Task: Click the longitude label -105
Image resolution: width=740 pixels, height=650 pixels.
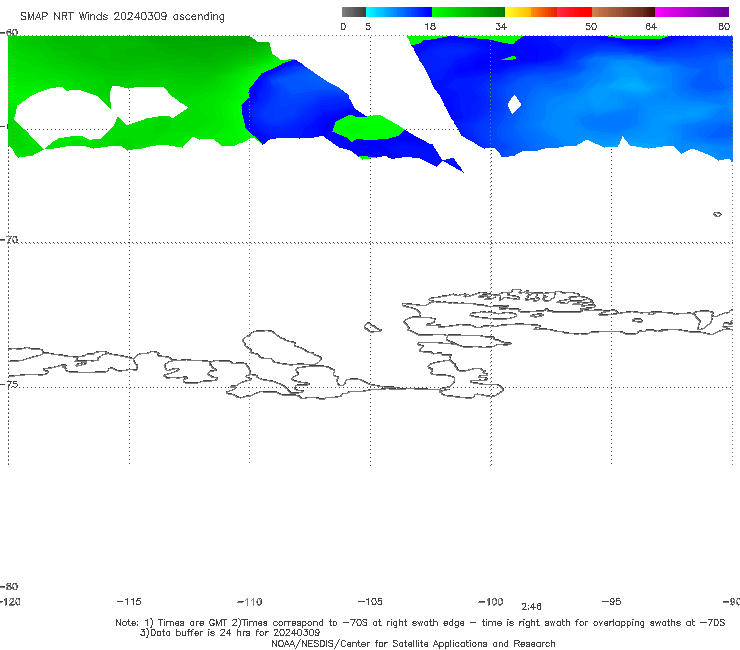Action: (x=370, y=601)
